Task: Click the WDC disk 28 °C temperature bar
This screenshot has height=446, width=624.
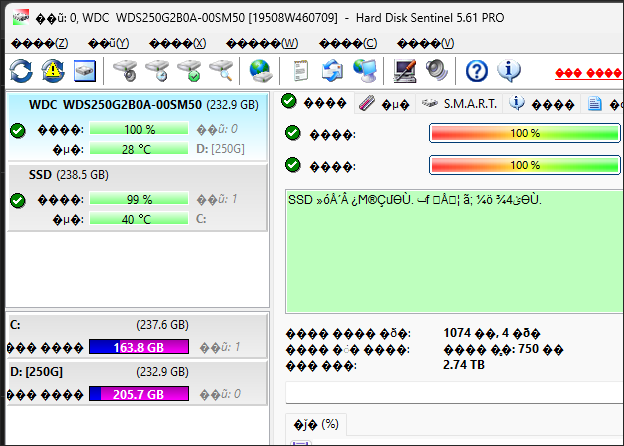Action: click(x=139, y=149)
